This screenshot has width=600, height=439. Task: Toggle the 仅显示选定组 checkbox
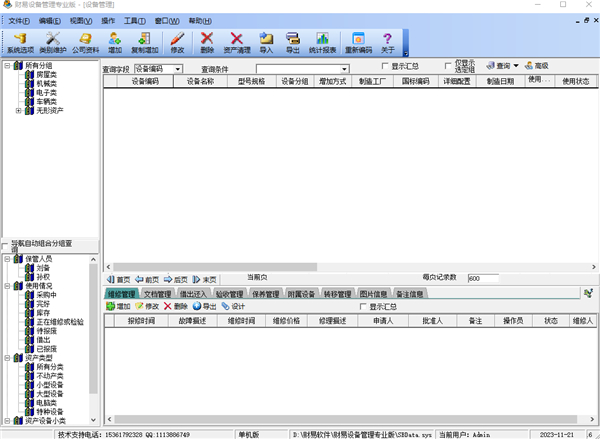[x=445, y=67]
